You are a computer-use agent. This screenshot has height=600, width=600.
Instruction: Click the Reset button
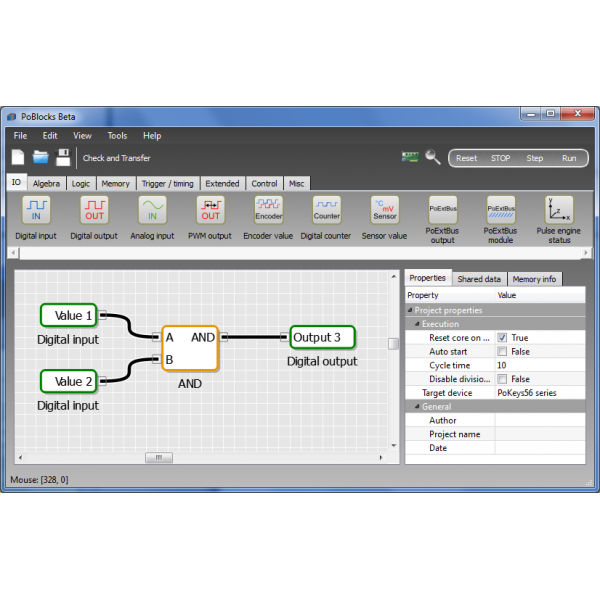pos(466,158)
